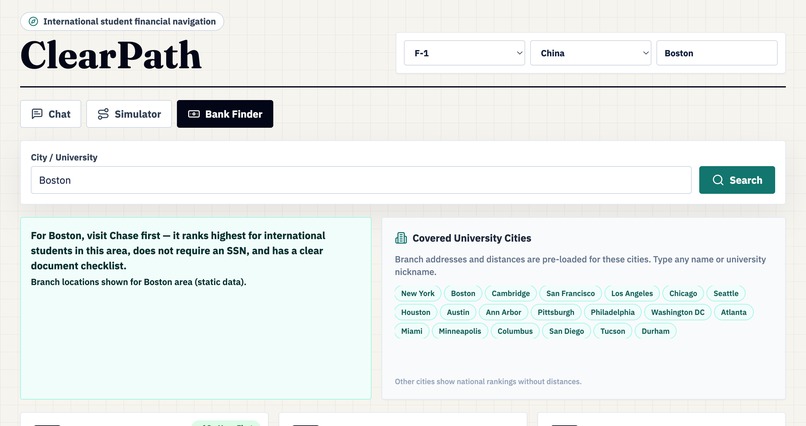Choose the Tucson chip
The image size is (806, 426).
(613, 331)
